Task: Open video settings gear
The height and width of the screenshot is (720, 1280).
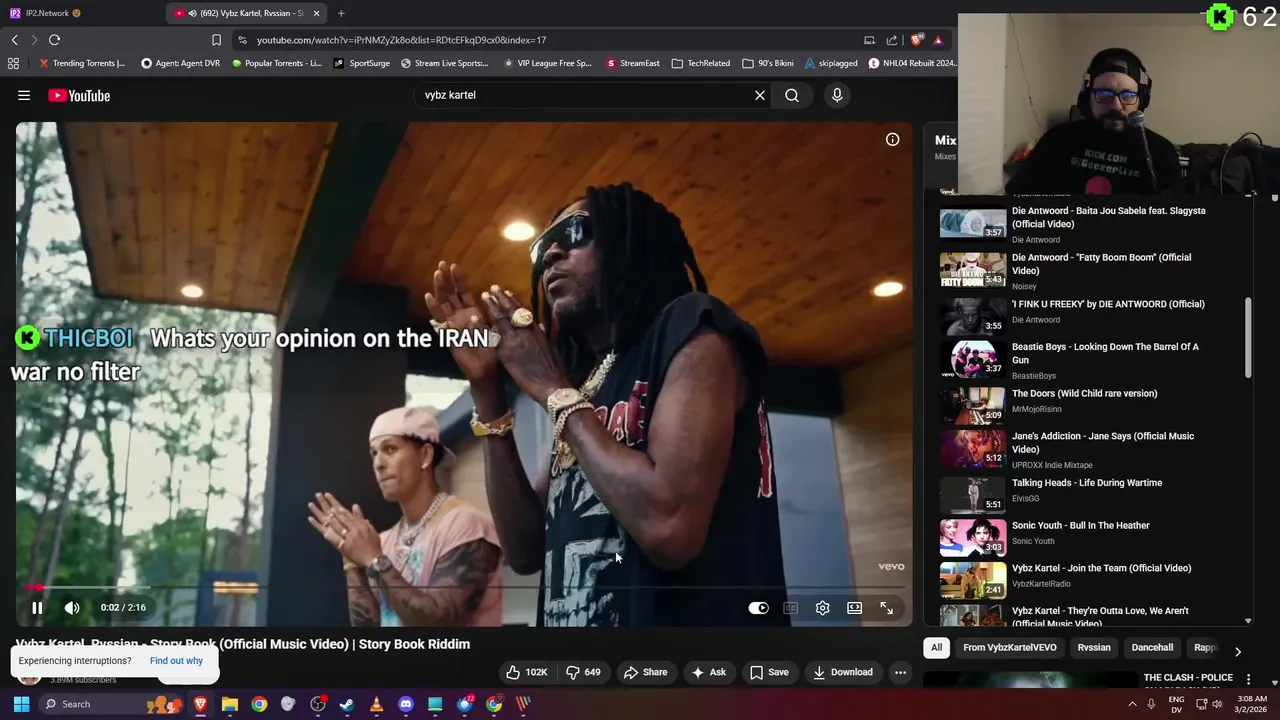Action: 822,608
